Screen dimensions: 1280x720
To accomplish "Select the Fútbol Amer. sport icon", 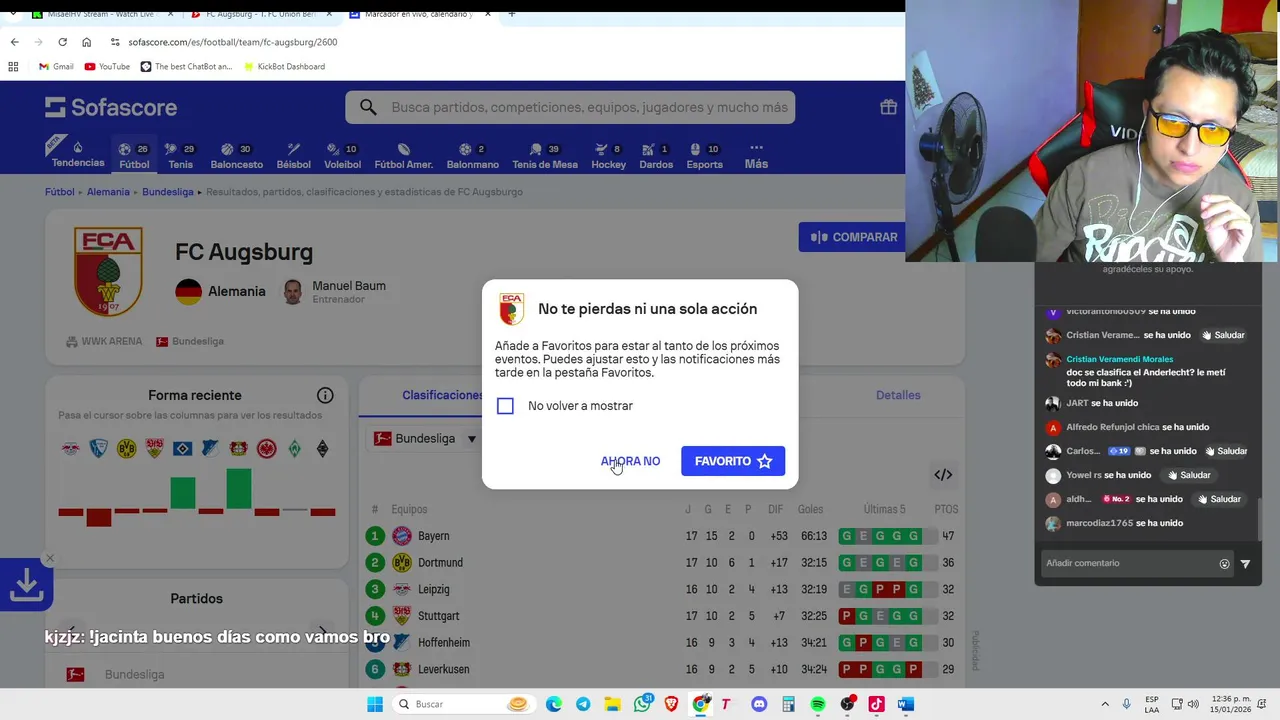I will click(403, 156).
